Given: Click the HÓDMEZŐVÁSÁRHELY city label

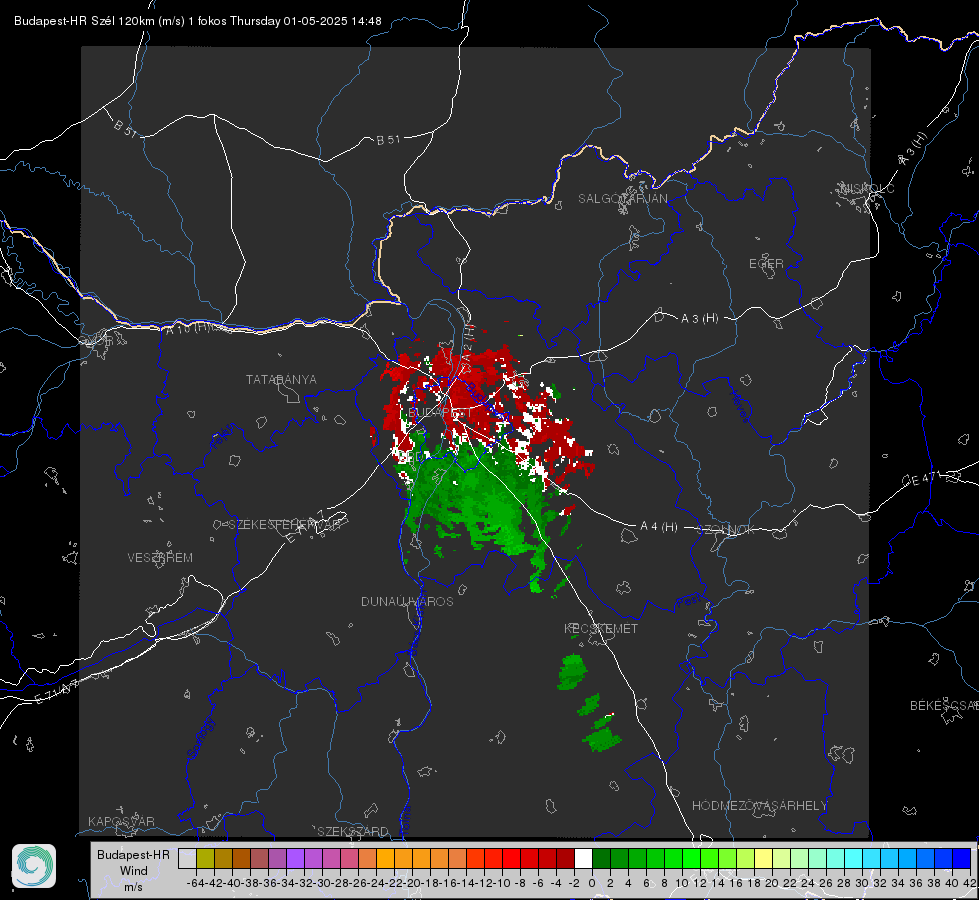Looking at the screenshot, I should (x=759, y=806).
